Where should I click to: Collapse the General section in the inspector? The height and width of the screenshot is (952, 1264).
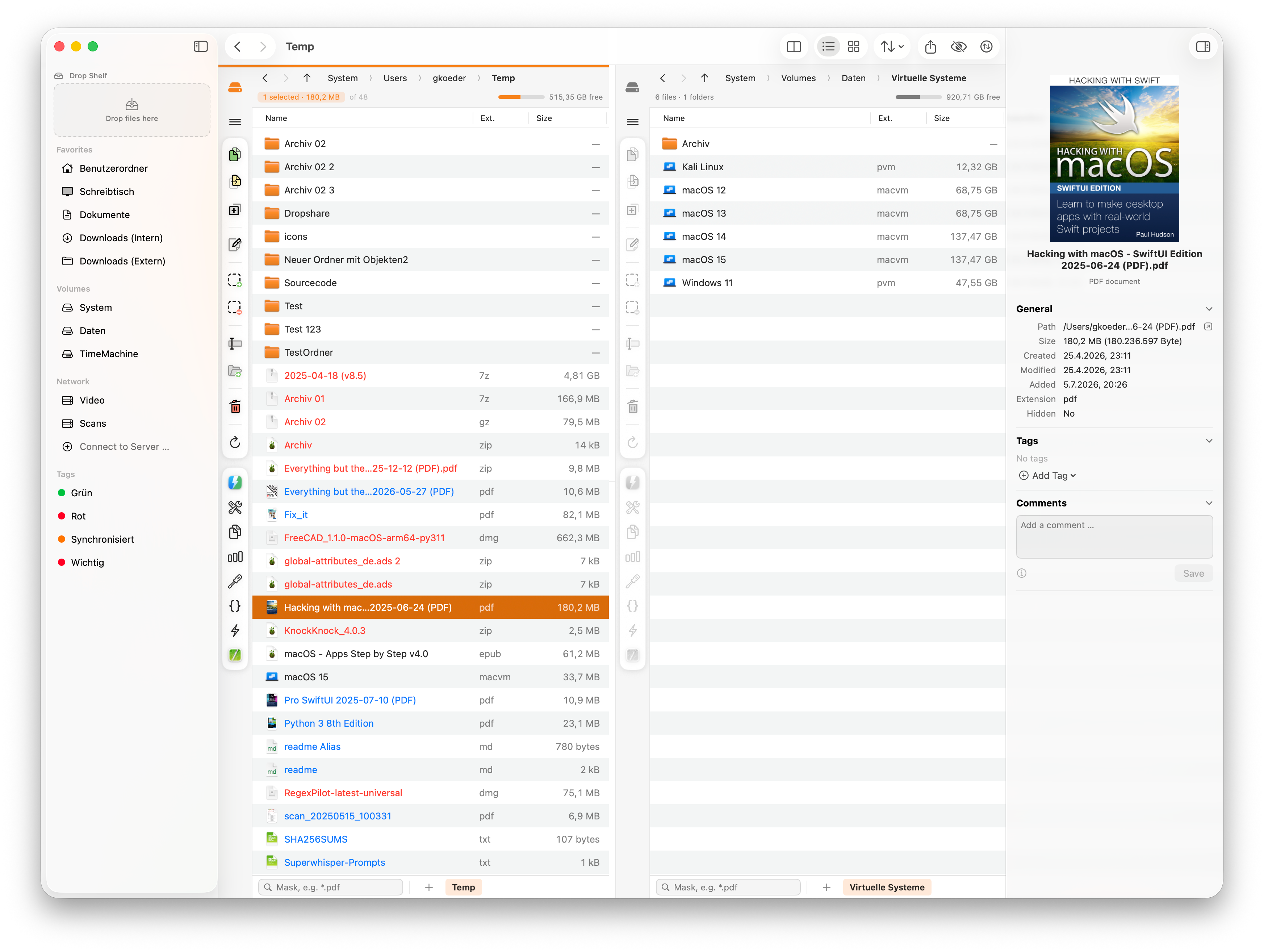coord(1209,309)
